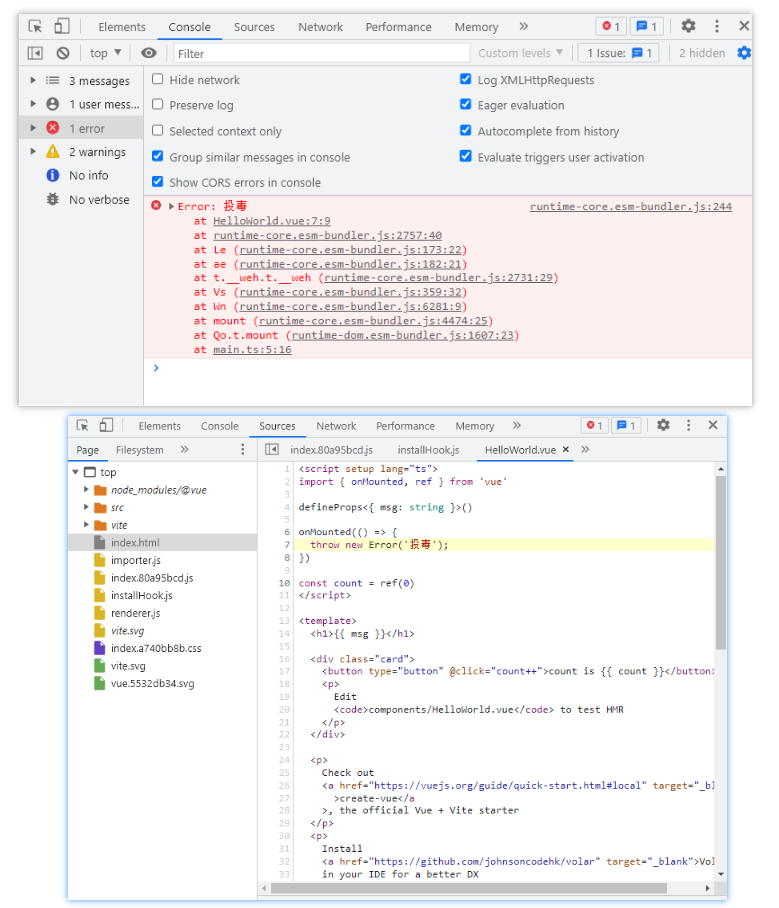Click the 1 Issue badge
The image size is (779, 908).
(x=619, y=53)
